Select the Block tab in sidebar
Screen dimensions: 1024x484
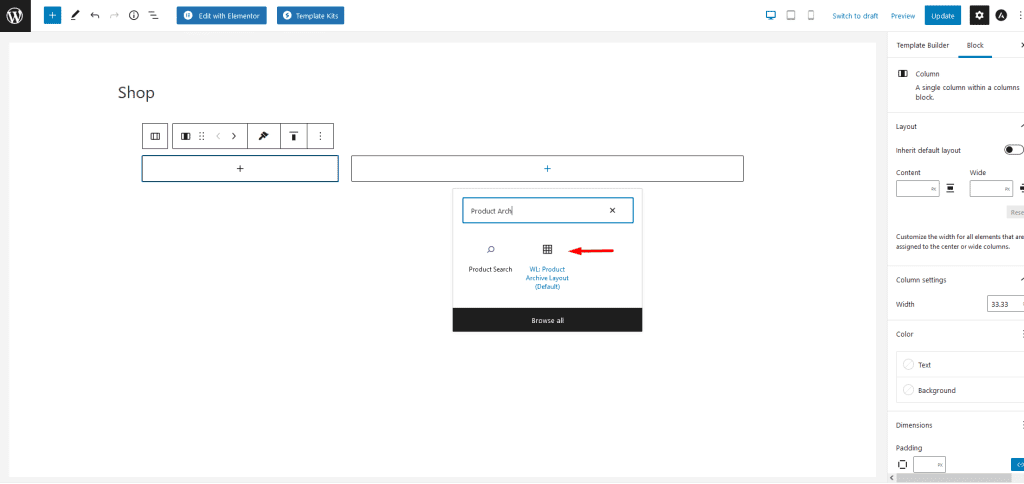click(974, 45)
